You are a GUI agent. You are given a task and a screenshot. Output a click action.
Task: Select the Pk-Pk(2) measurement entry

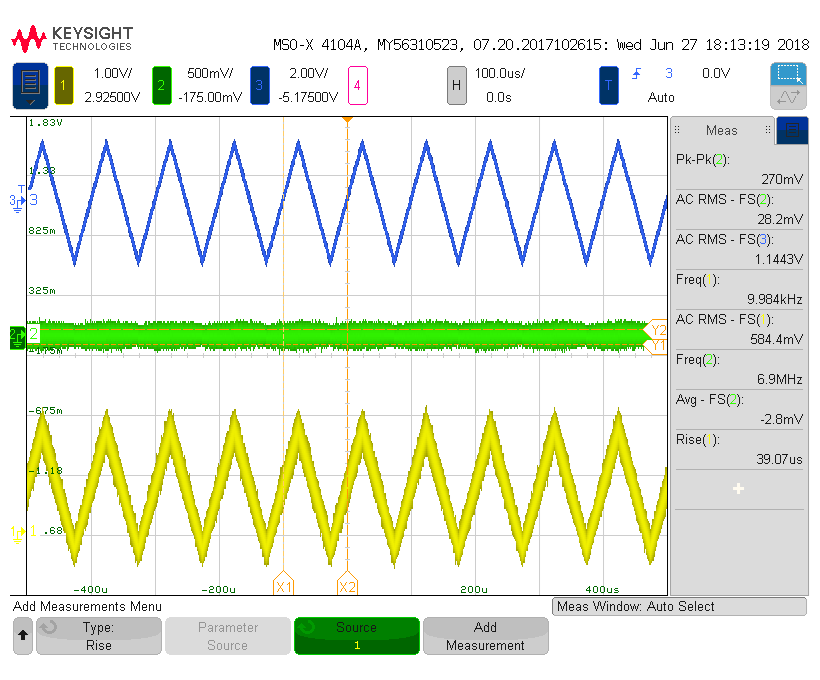point(738,169)
